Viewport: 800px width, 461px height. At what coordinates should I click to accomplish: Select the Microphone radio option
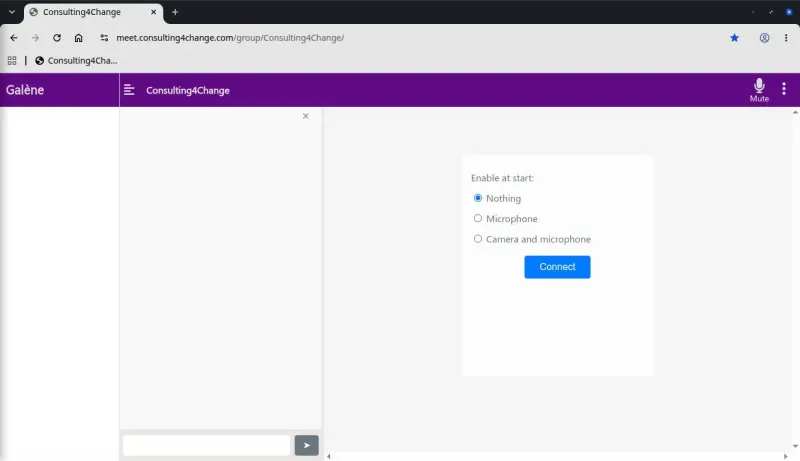click(478, 218)
